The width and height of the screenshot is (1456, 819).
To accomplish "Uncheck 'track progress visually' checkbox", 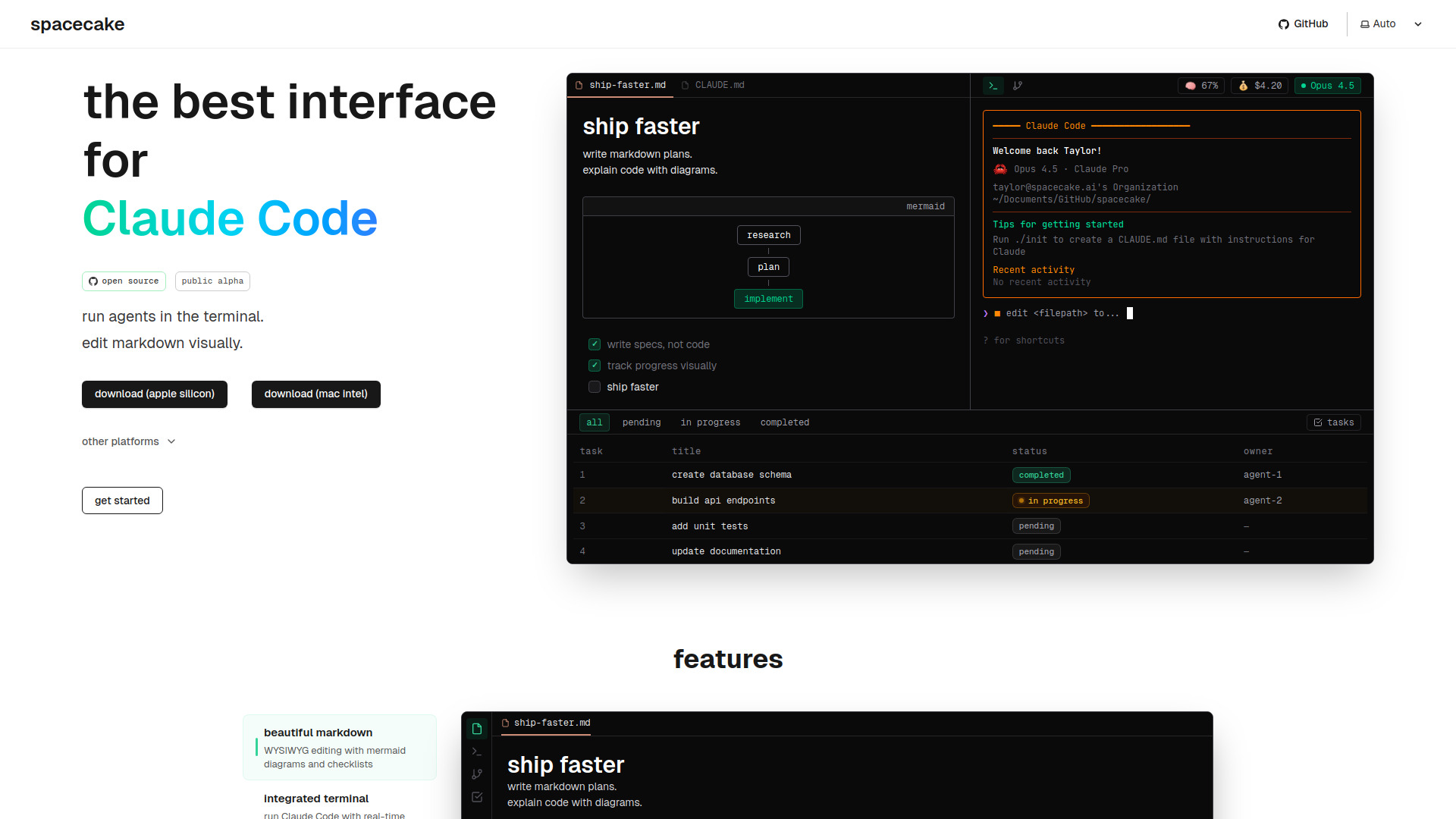I will pos(595,366).
